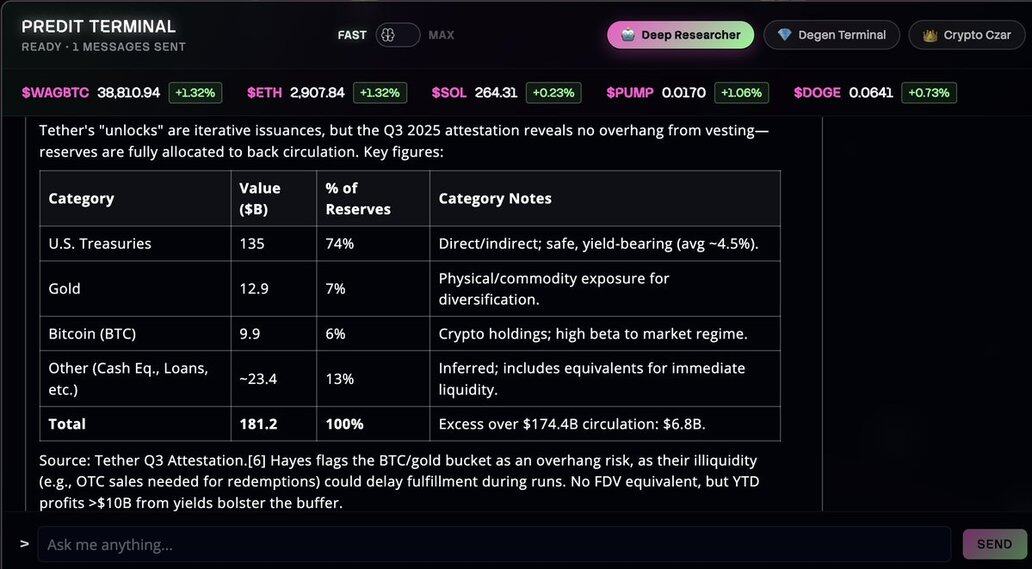Click the $WAGBTC +1.32% change badge

pos(195,93)
